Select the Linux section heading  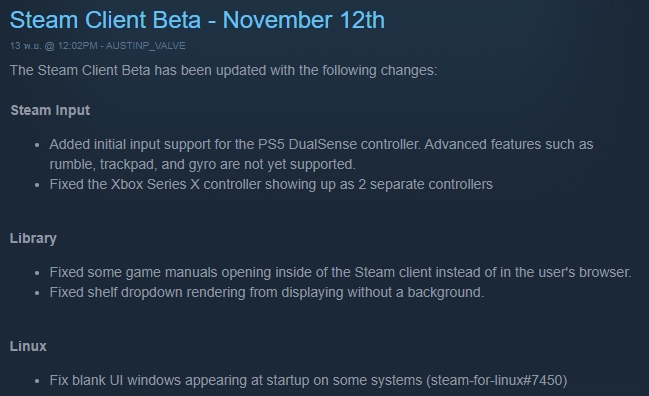click(28, 346)
